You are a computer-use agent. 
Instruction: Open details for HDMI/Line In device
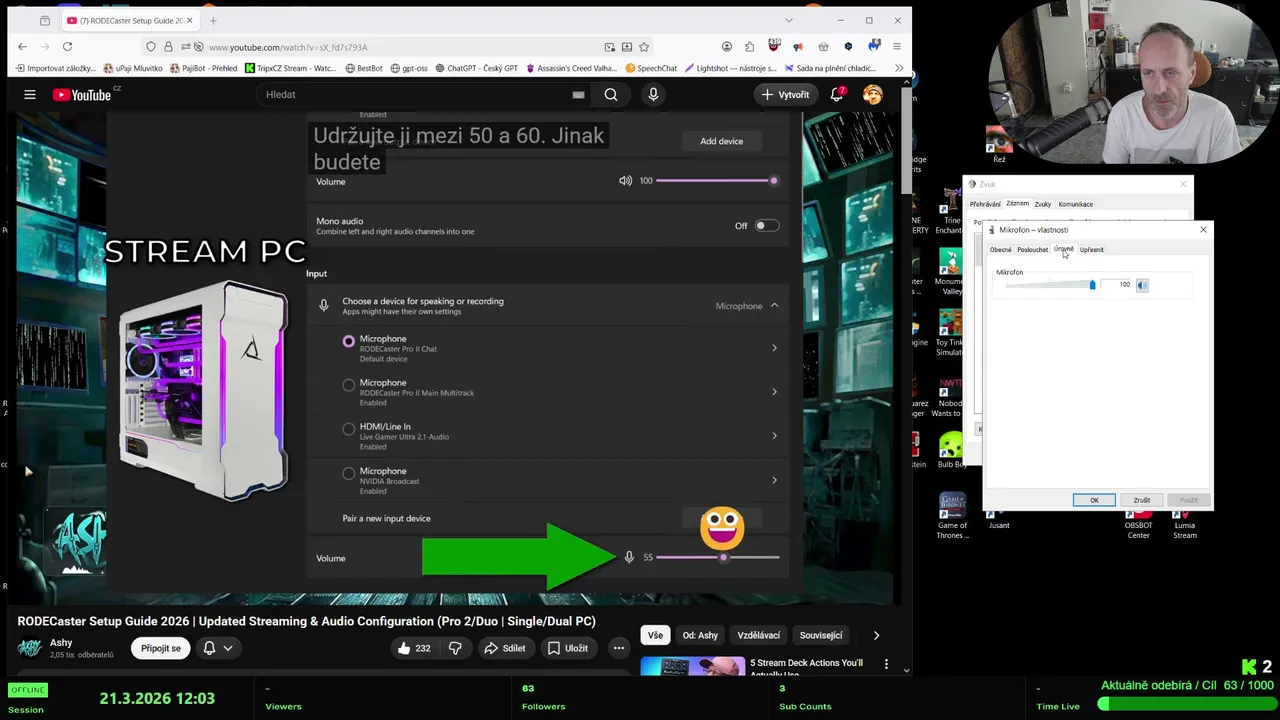tap(774, 436)
